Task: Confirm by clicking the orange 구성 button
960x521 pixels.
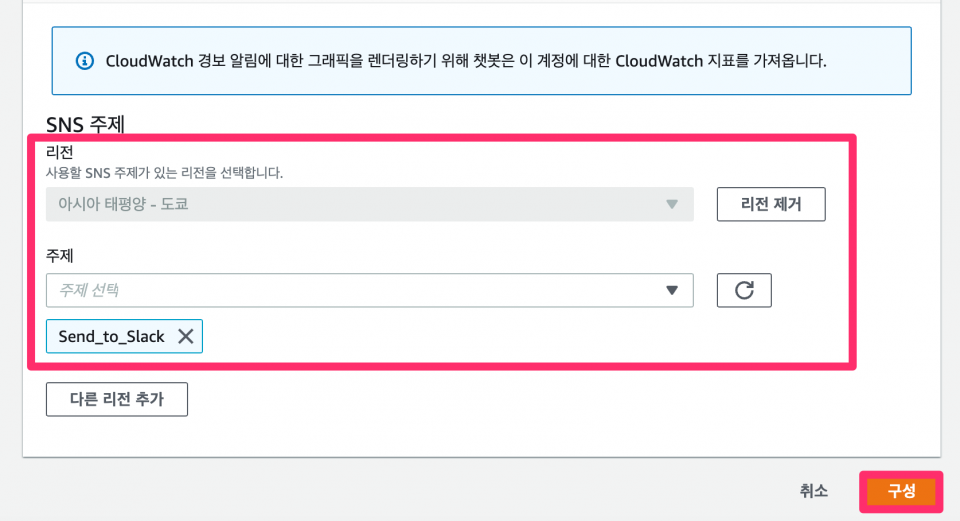Action: (x=901, y=491)
